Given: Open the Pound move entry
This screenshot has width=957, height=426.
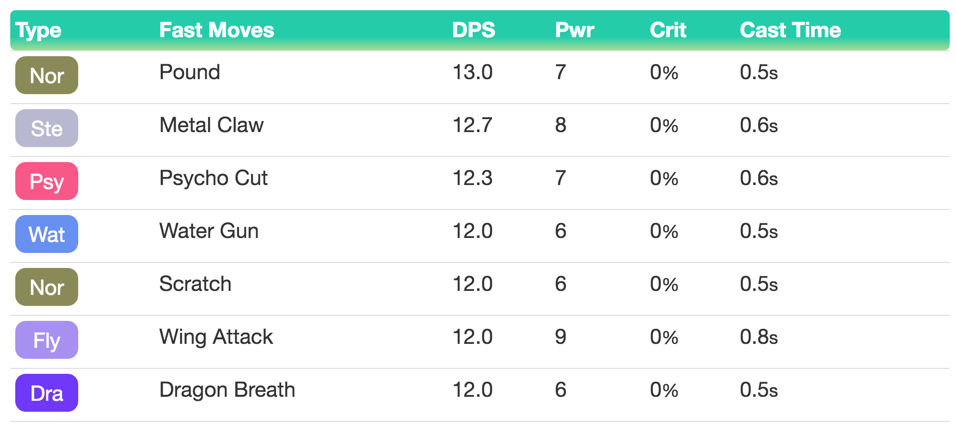Looking at the screenshot, I should 189,72.
